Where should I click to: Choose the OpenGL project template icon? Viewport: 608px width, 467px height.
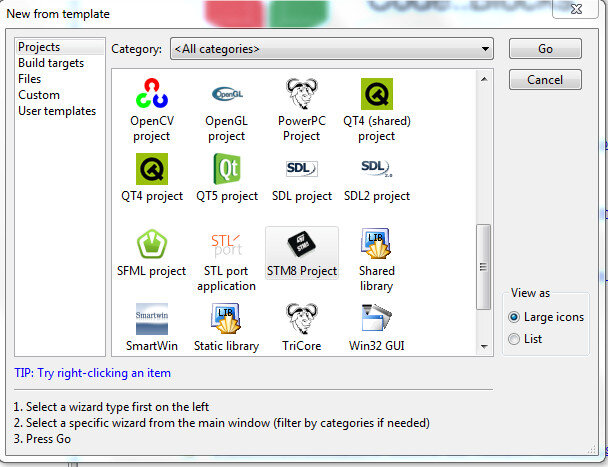227,93
